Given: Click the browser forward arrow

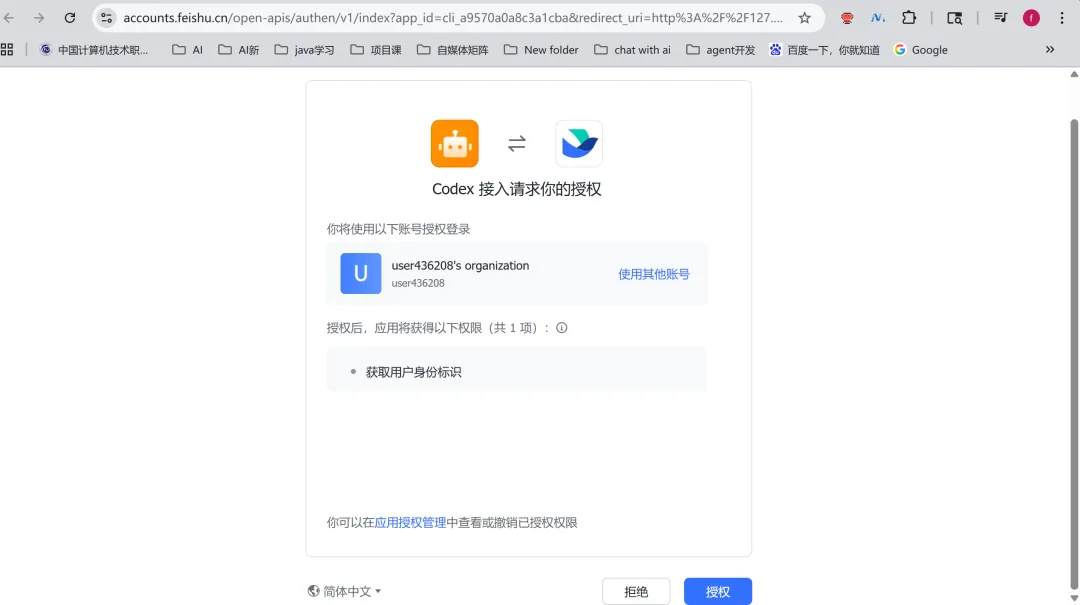Looking at the screenshot, I should click(39, 18).
